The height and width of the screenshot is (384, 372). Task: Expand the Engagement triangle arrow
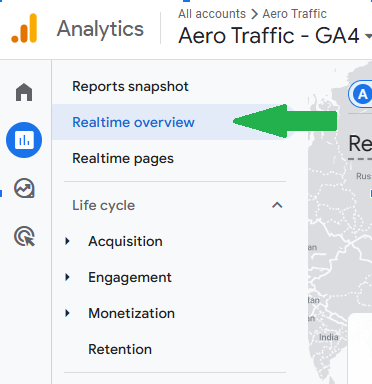(68, 277)
